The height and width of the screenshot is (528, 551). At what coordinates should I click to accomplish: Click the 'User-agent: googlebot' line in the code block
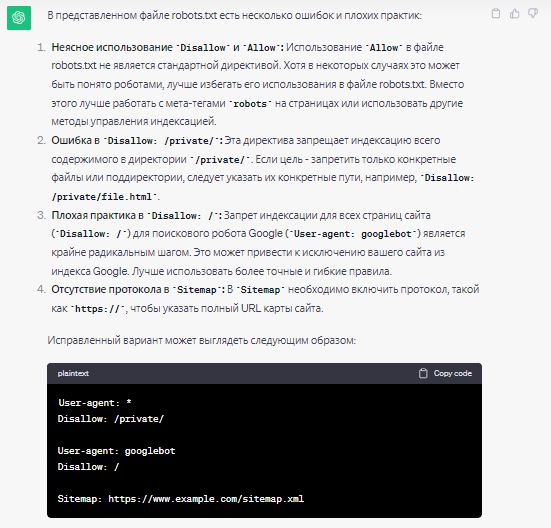pyautogui.click(x=116, y=451)
